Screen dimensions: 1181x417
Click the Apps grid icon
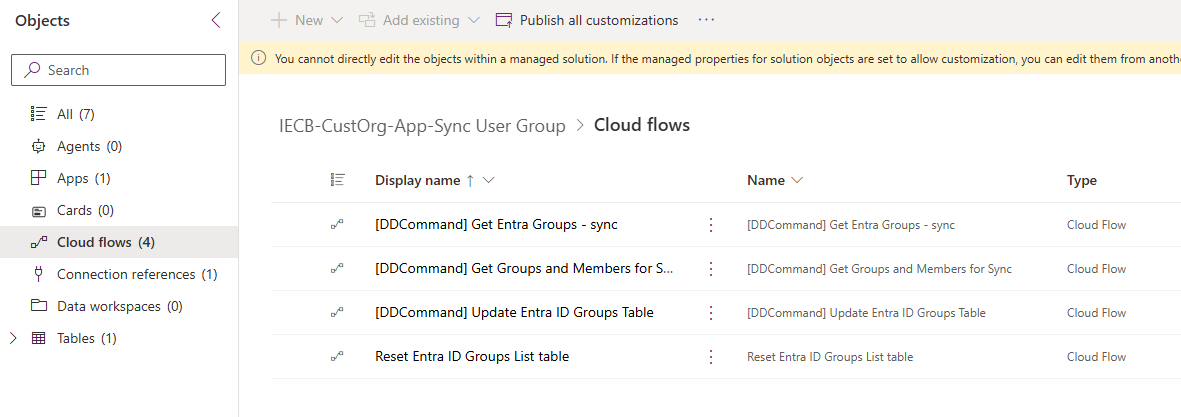point(39,178)
